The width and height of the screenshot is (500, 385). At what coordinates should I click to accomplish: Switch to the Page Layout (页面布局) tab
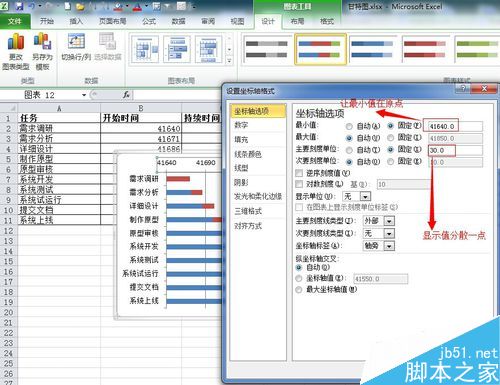112,21
